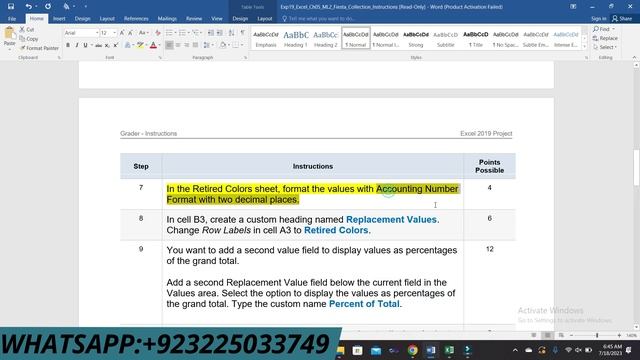Image resolution: width=640 pixels, height=360 pixels.
Task: Toggle Bold formatting
Action: [x=68, y=45]
